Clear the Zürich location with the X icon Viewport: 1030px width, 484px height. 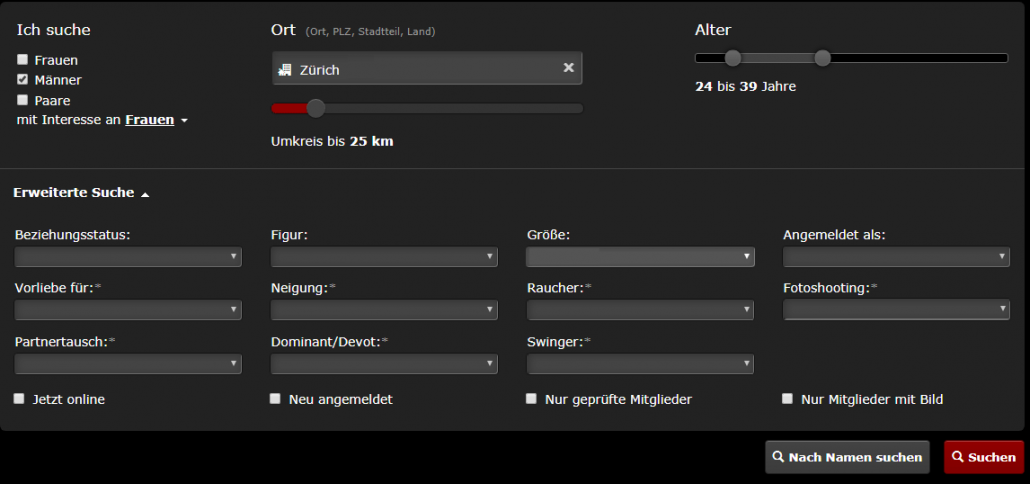click(x=569, y=68)
